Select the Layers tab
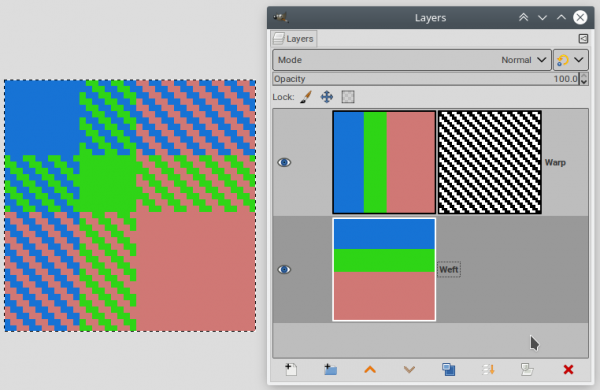Image resolution: width=600 pixels, height=390 pixels. tap(294, 39)
